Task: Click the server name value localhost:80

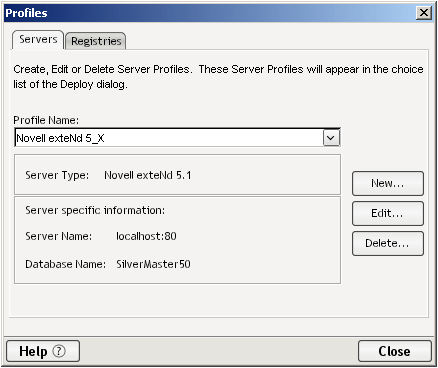Action: click(146, 236)
